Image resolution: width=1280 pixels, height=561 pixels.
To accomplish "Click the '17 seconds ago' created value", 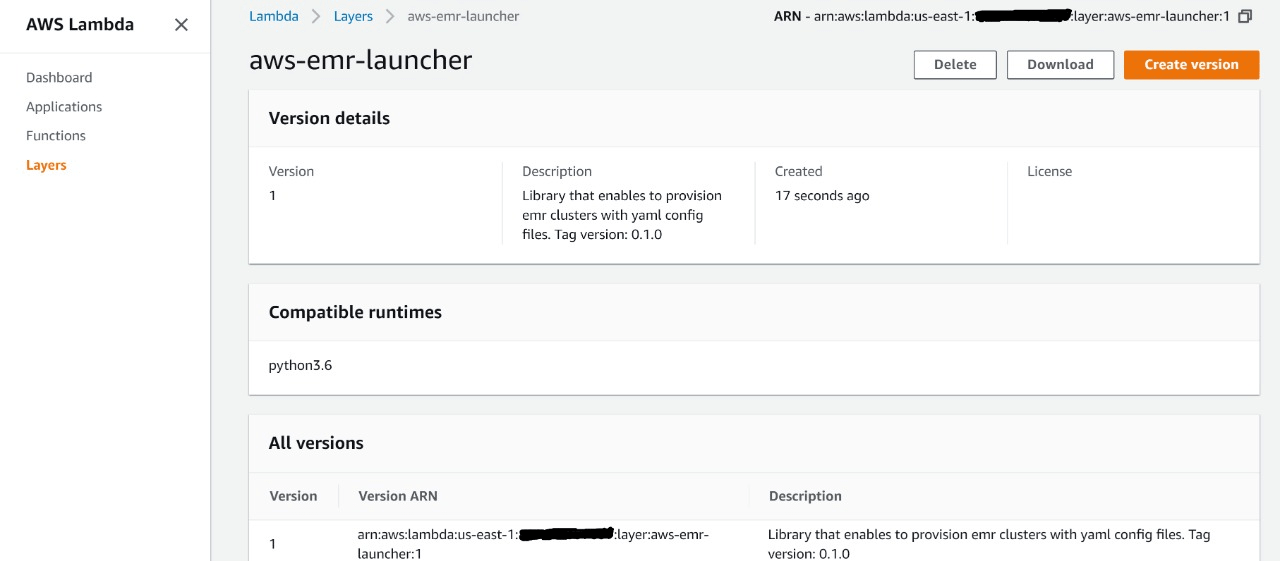I will click(822, 195).
